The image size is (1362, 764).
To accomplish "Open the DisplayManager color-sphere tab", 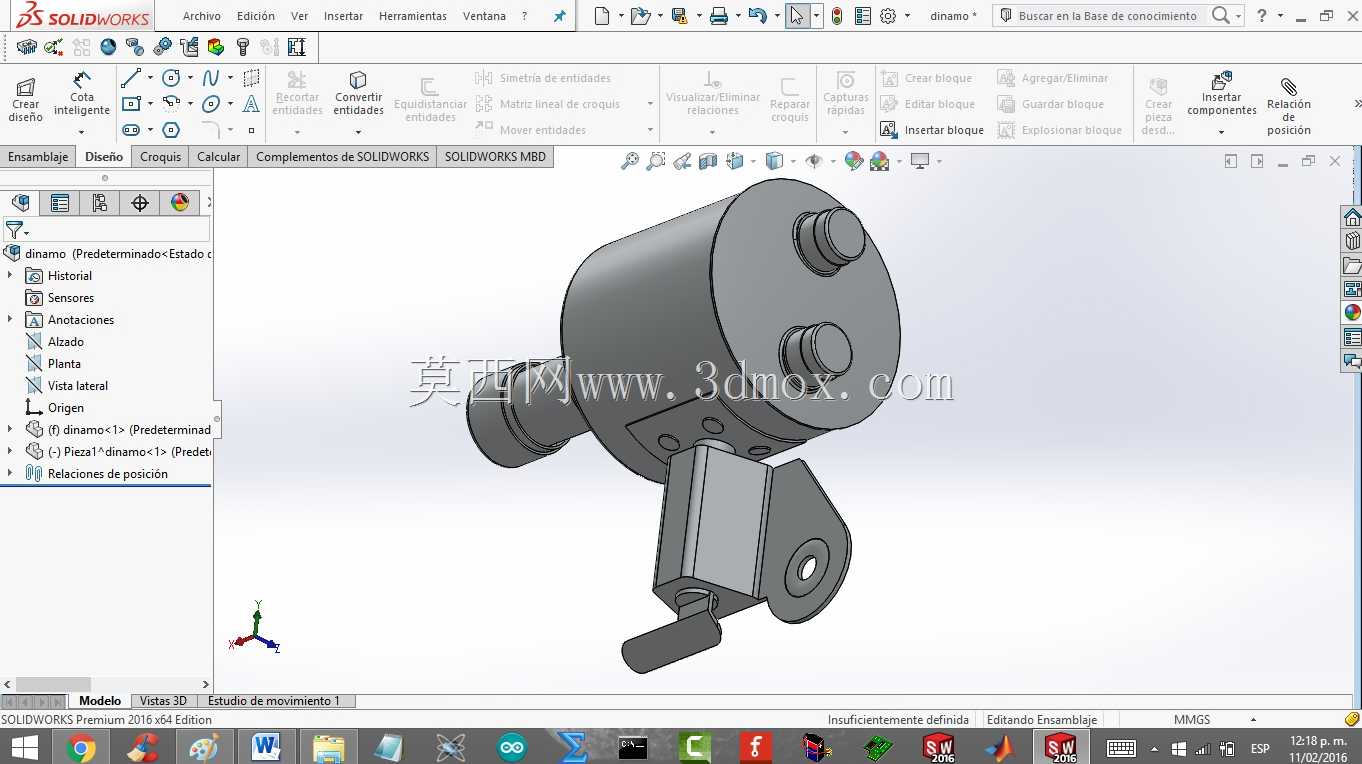I will pyautogui.click(x=180, y=203).
